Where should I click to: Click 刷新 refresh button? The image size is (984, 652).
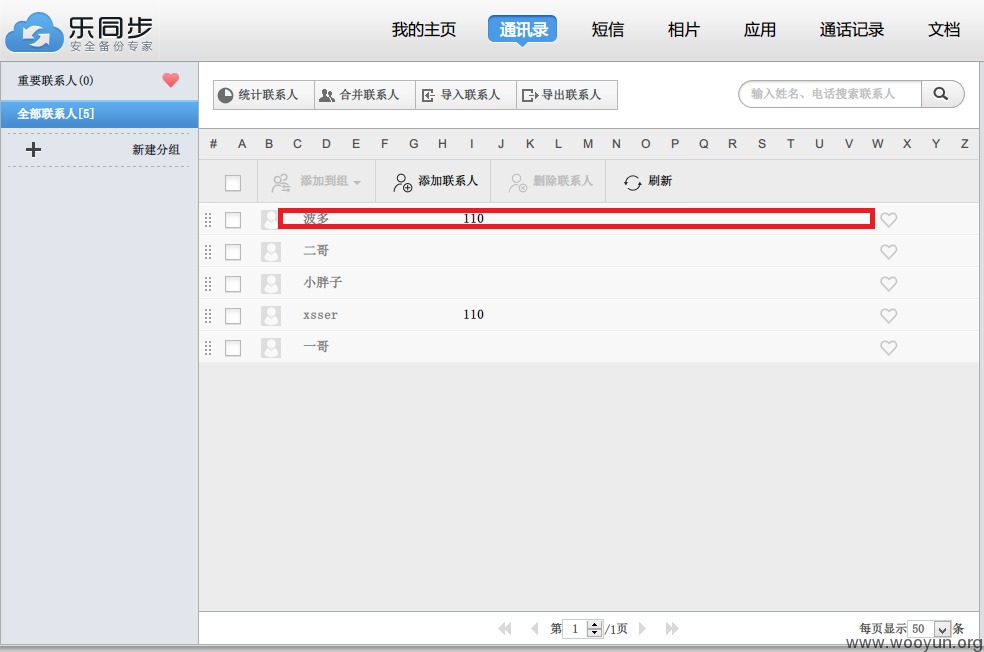coord(648,181)
